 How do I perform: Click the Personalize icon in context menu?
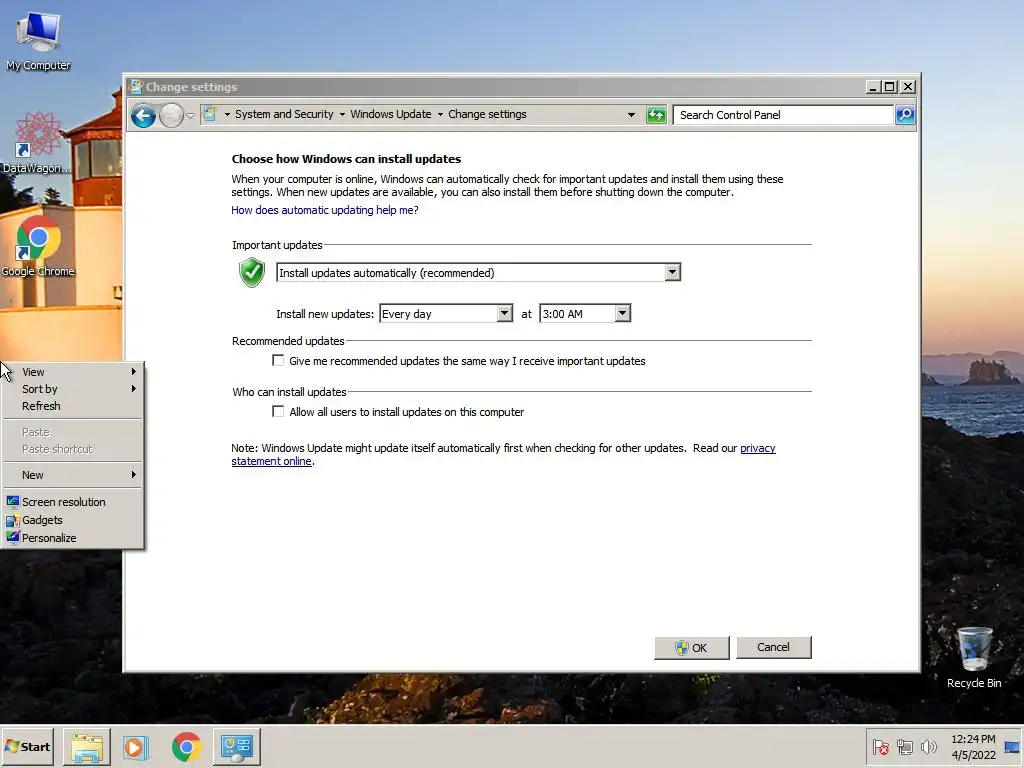pyautogui.click(x=12, y=537)
